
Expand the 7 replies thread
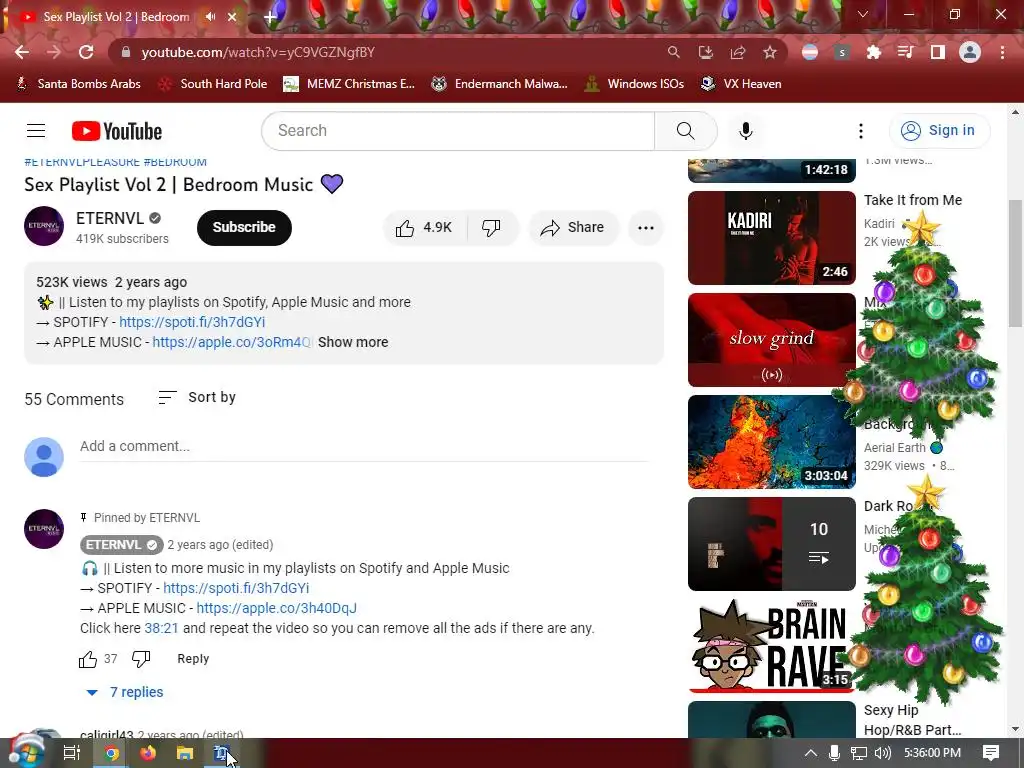125,692
